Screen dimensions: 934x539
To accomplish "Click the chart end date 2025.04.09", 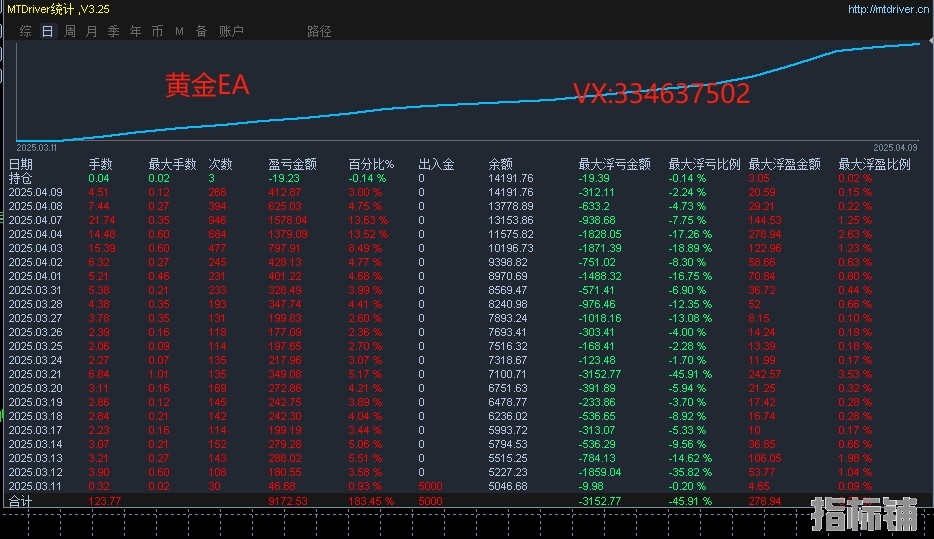I will coord(895,148).
